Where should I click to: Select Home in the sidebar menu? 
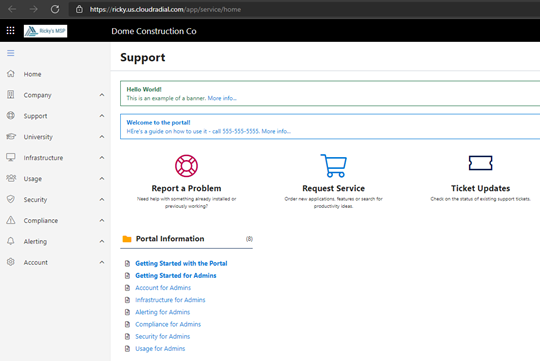tap(32, 74)
